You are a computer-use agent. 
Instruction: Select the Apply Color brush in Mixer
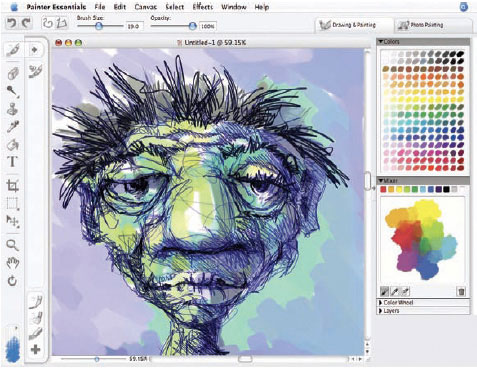click(x=384, y=292)
